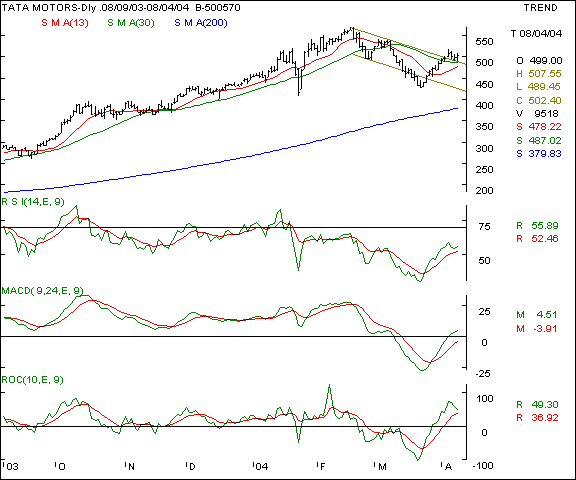Click the 200 price axis label

(484, 190)
